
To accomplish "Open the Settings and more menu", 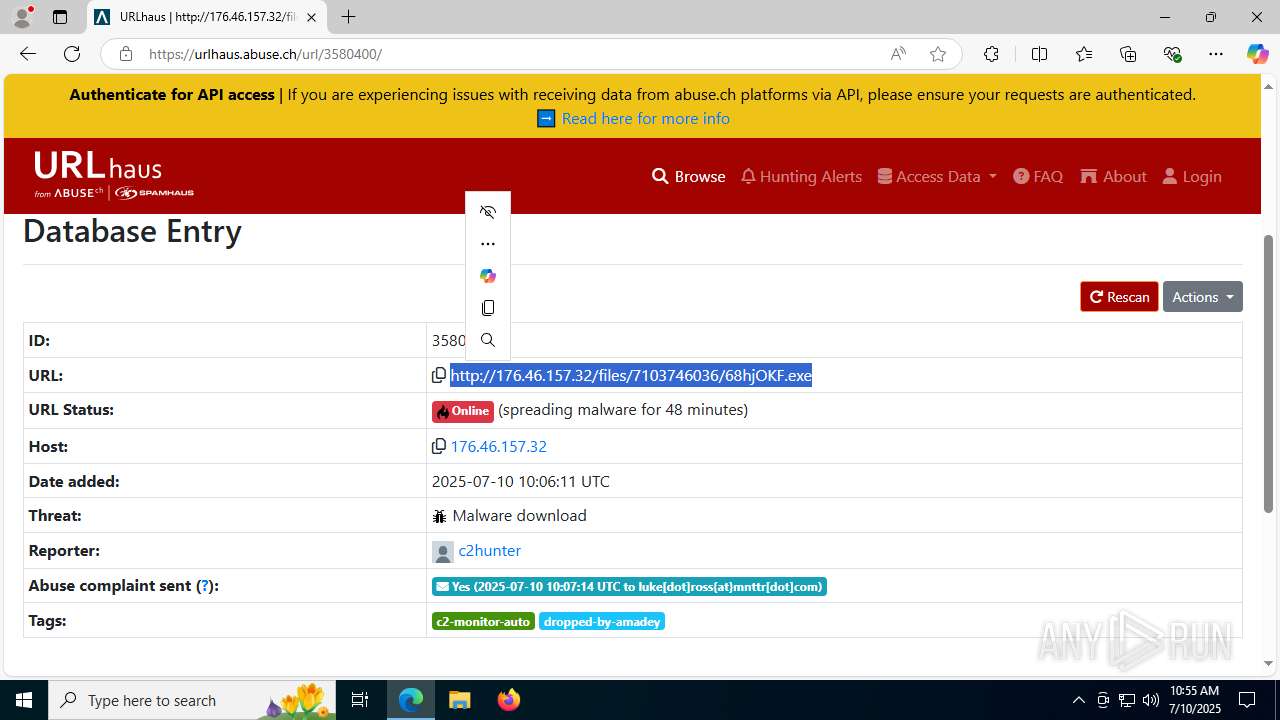I will pyautogui.click(x=1215, y=54).
